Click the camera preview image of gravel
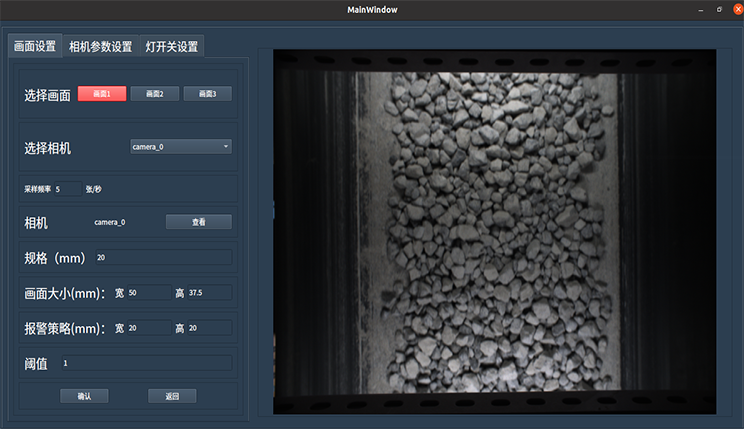 point(495,230)
